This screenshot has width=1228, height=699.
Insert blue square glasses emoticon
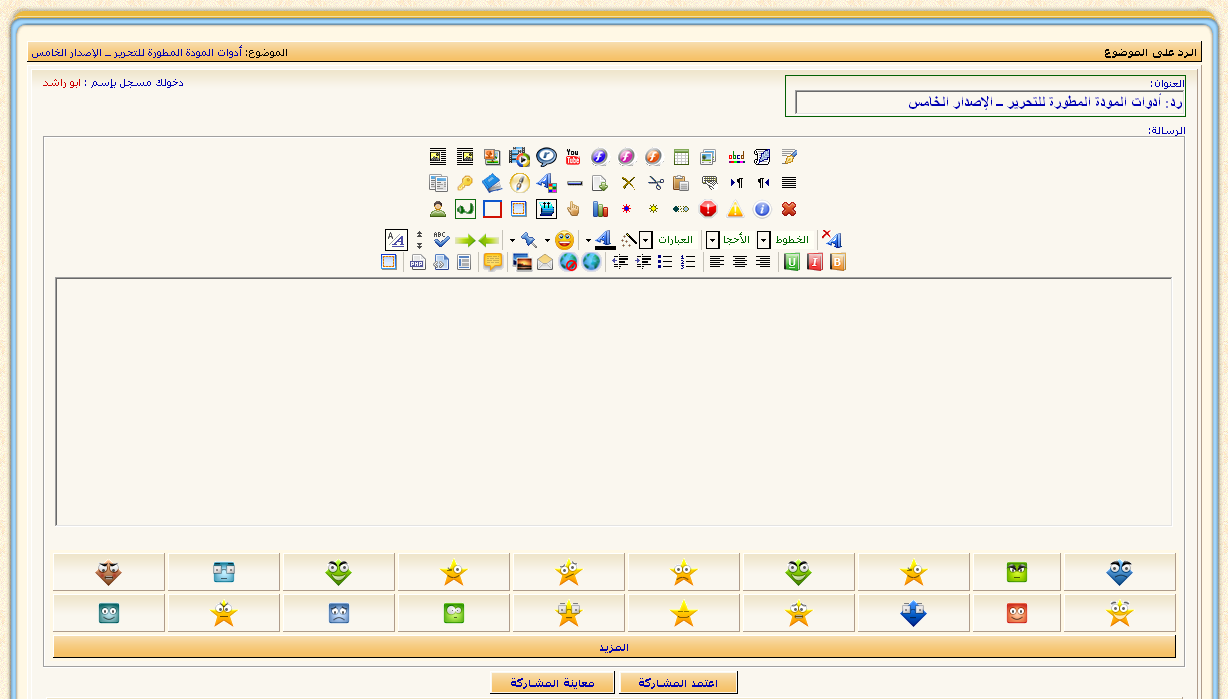224,572
